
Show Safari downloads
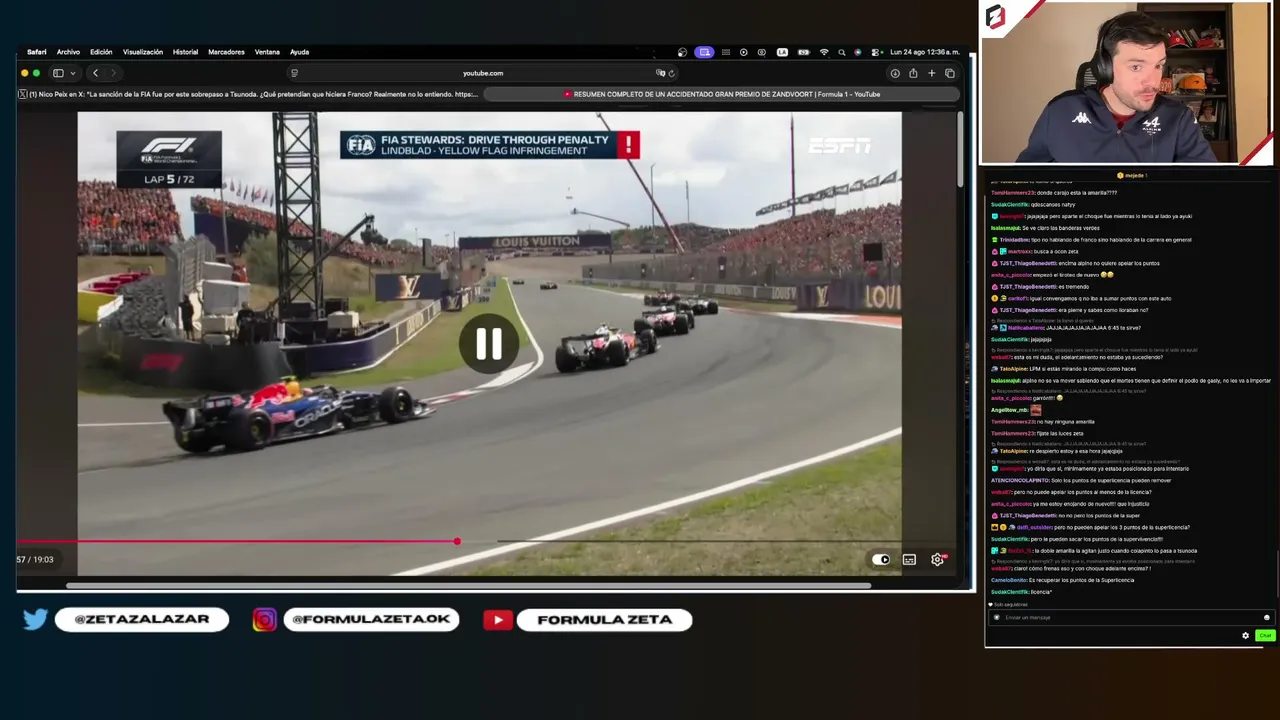[895, 73]
